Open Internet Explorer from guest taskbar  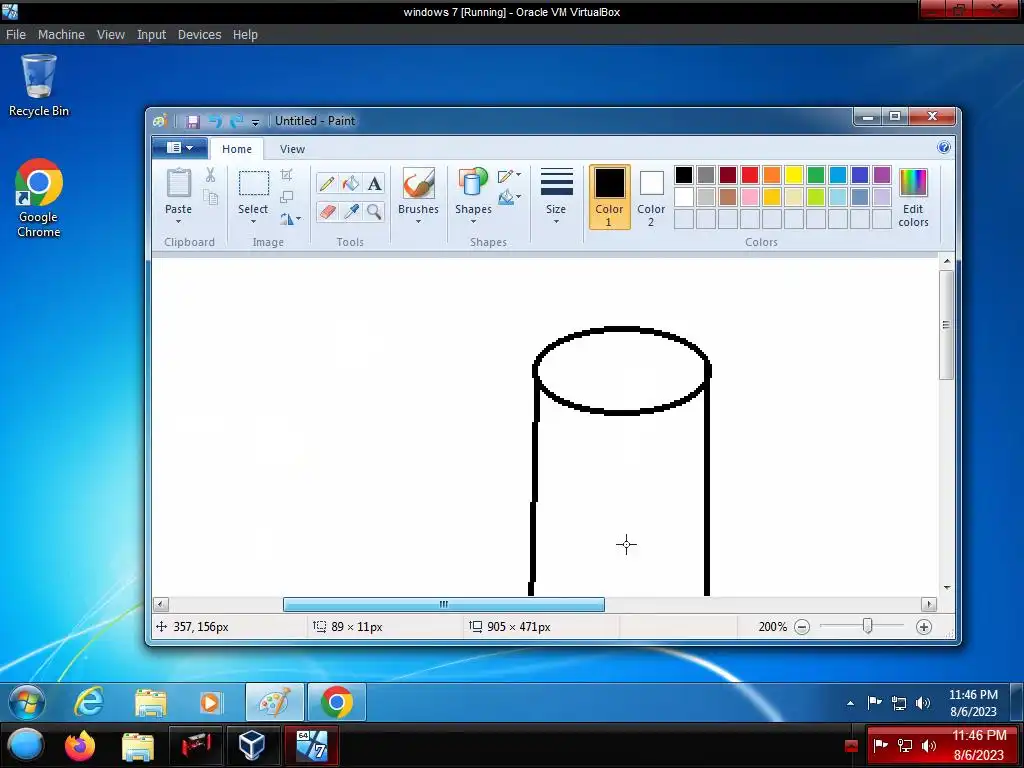pos(89,703)
